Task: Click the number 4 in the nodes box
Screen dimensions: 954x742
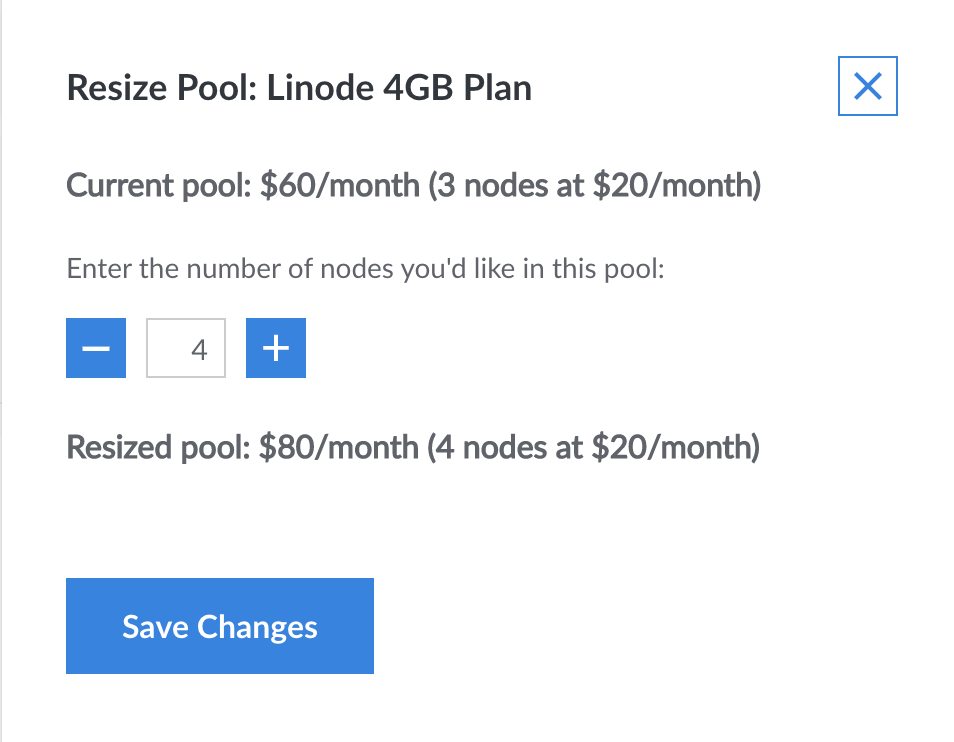Action: pos(199,349)
